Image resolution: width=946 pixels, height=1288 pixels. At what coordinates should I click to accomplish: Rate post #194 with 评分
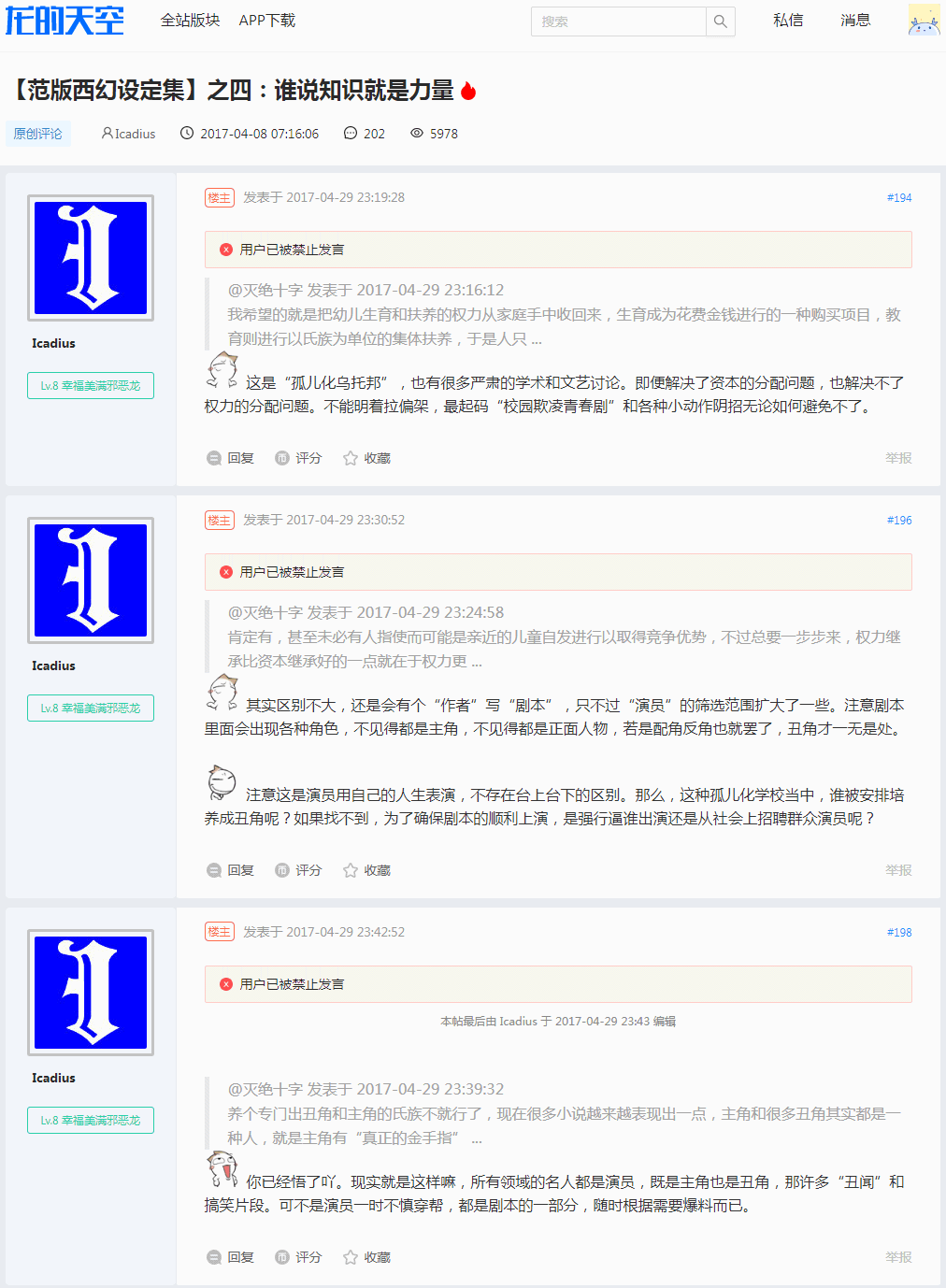tap(298, 458)
